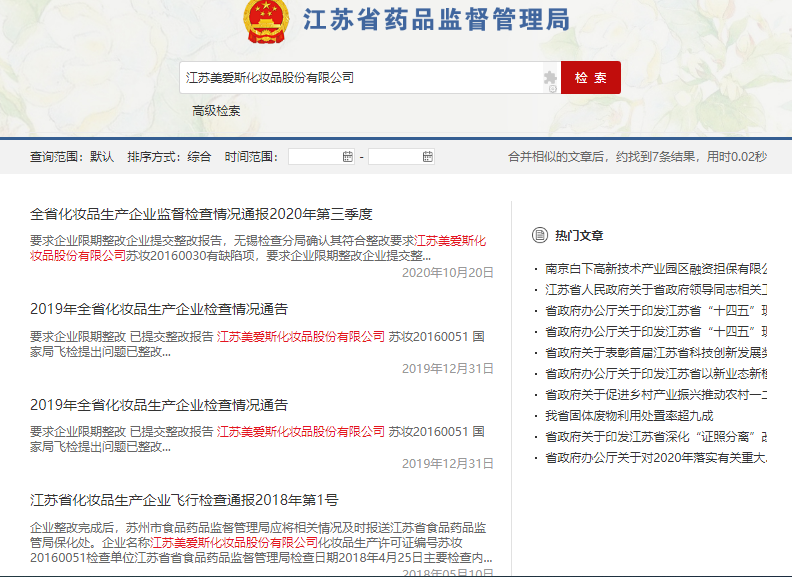The width and height of the screenshot is (792, 577).
Task: Open the end date calendar icon
Action: click(427, 157)
